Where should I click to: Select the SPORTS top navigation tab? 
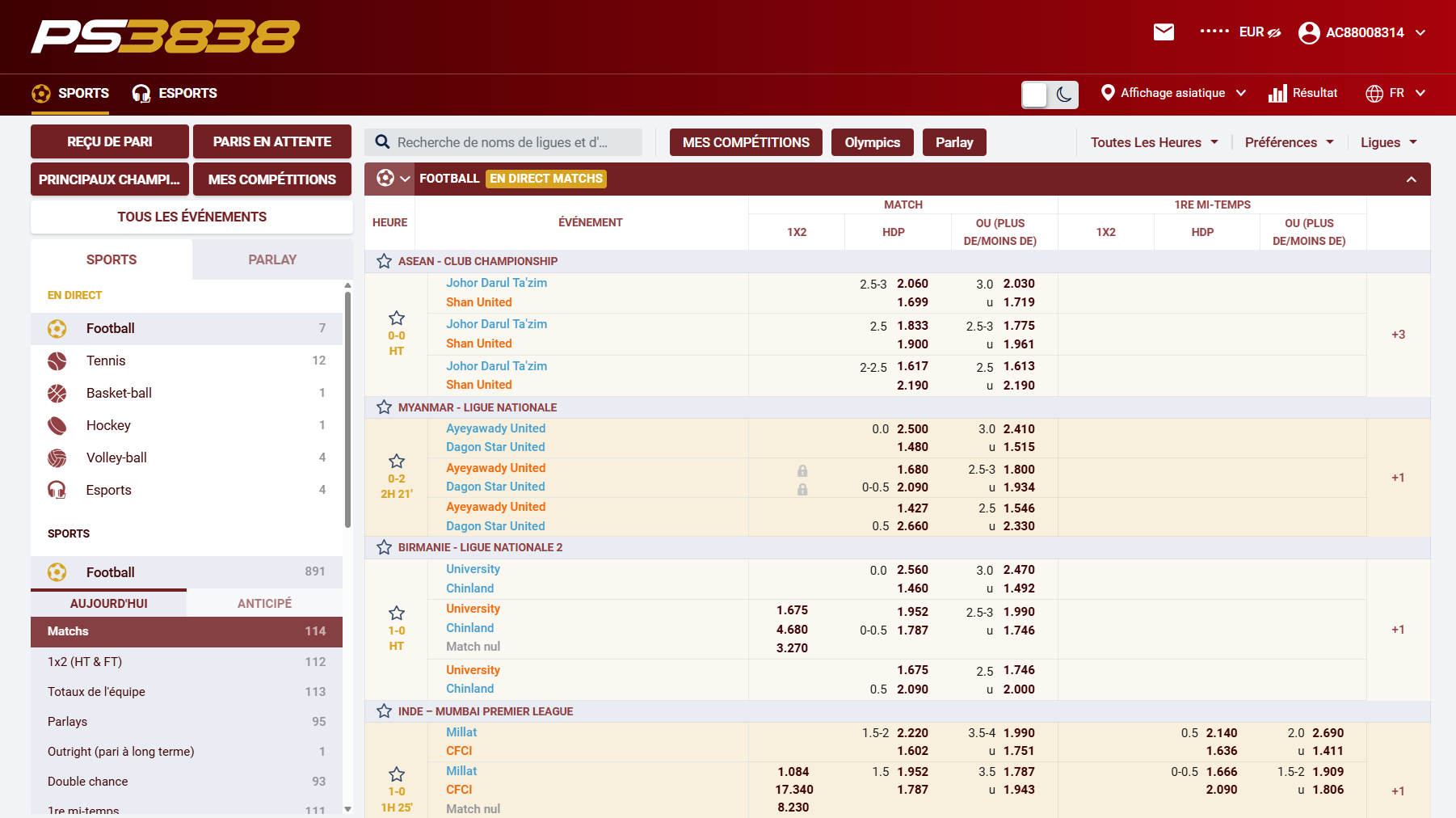click(x=70, y=93)
